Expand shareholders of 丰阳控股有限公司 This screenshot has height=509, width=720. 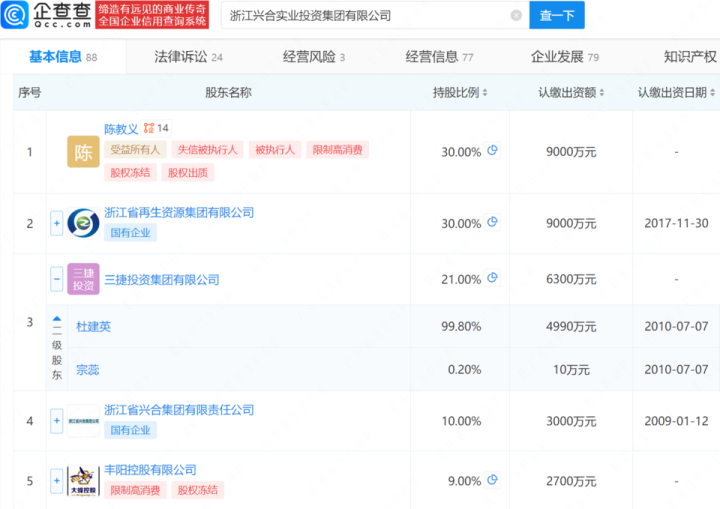56,481
